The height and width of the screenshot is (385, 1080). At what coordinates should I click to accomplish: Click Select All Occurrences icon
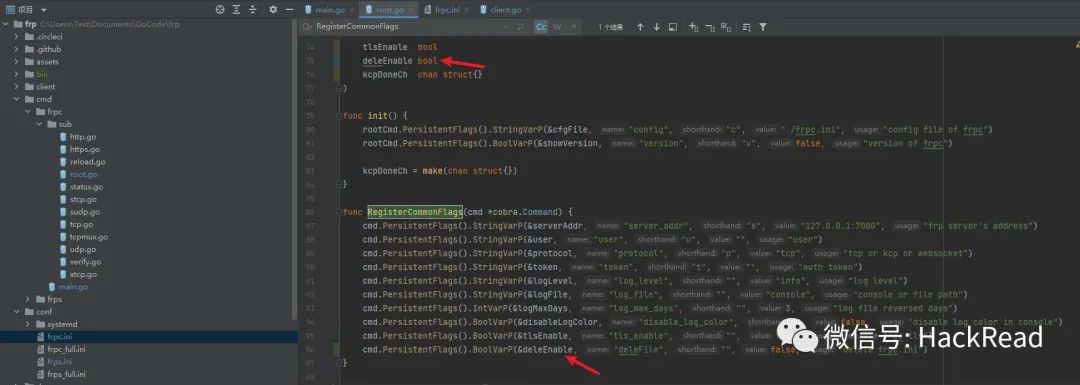click(x=725, y=27)
